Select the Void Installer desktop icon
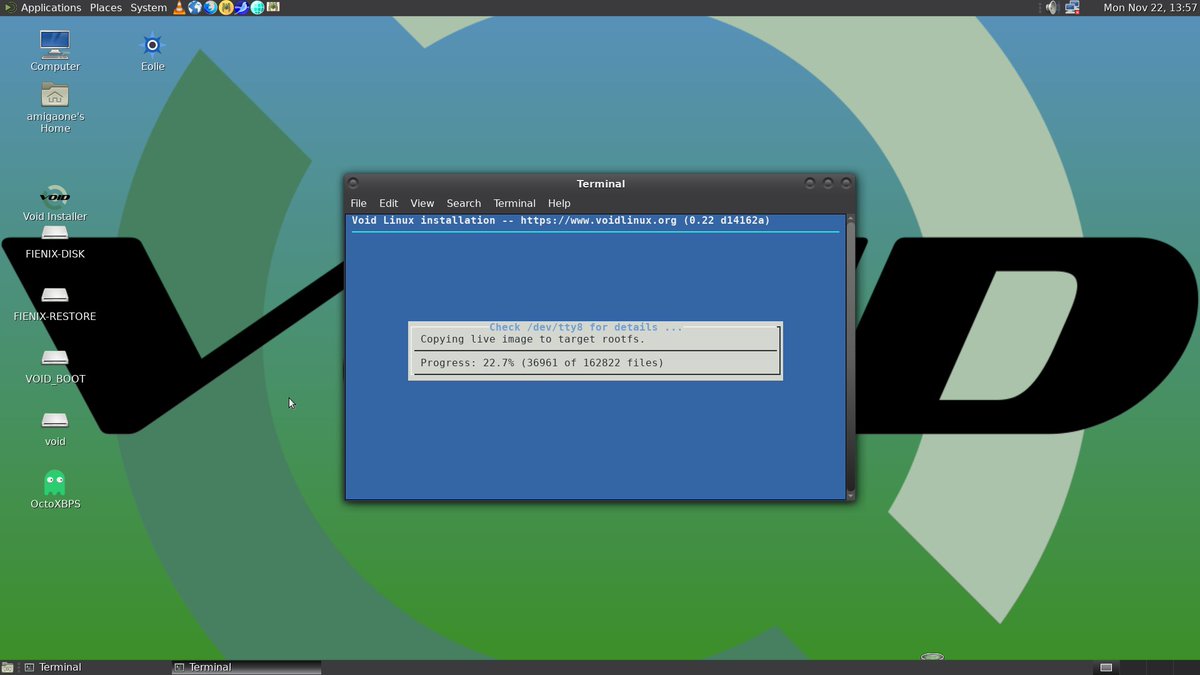The height and width of the screenshot is (675, 1200). click(x=55, y=203)
